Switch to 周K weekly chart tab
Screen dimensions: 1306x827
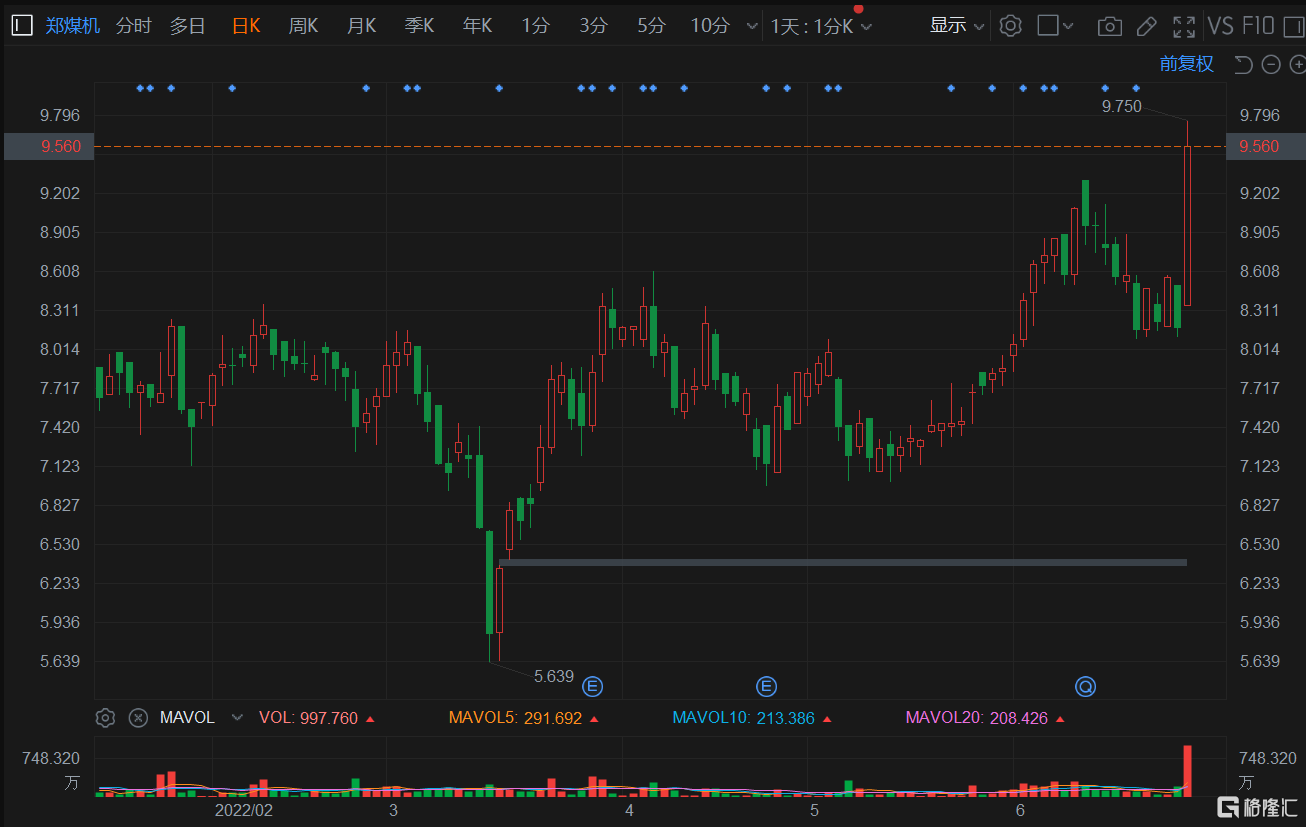click(x=303, y=26)
